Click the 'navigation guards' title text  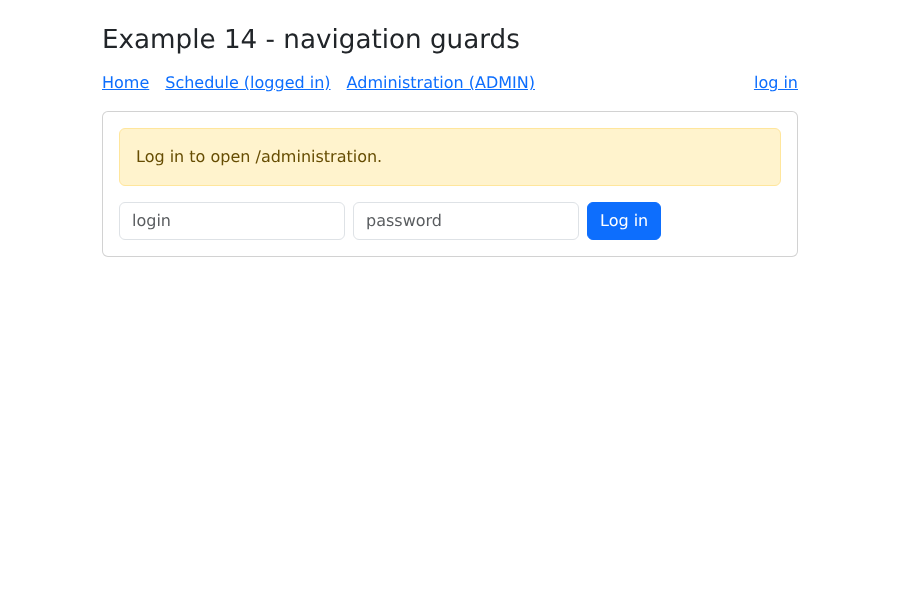coord(401,40)
